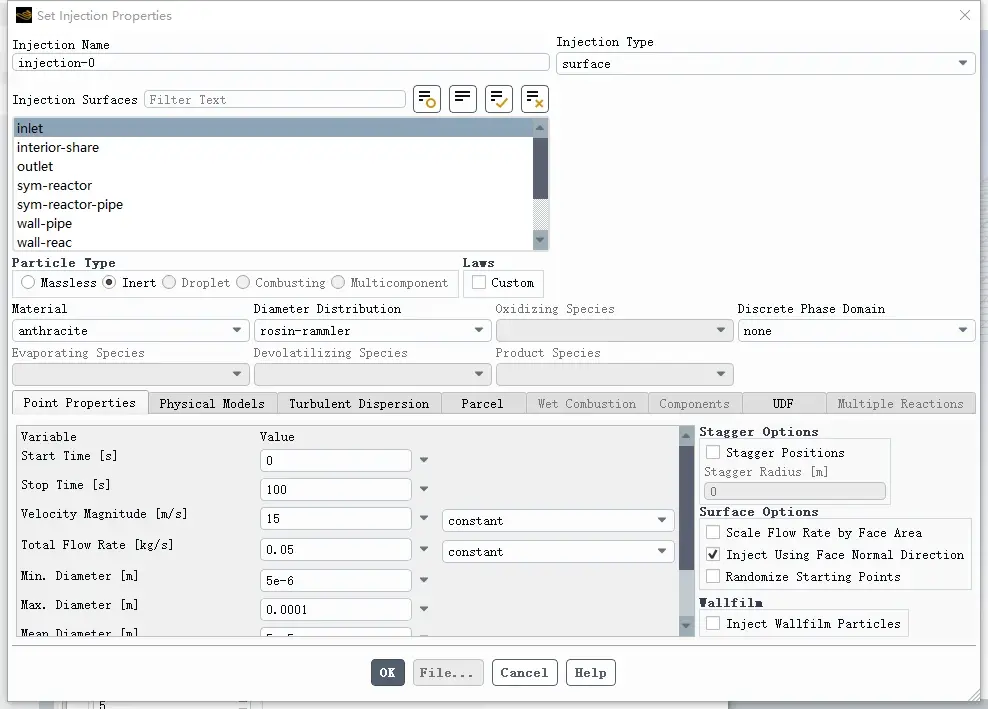Click the surface list scroll-down arrow

point(540,240)
